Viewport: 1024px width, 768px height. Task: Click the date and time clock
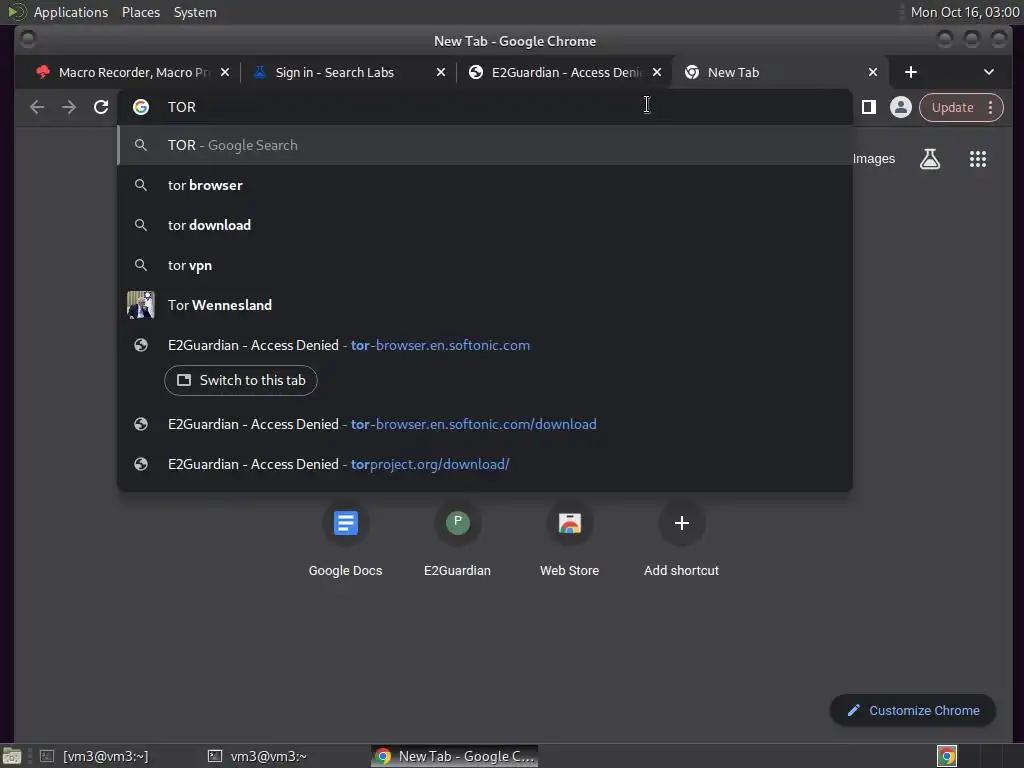(965, 12)
